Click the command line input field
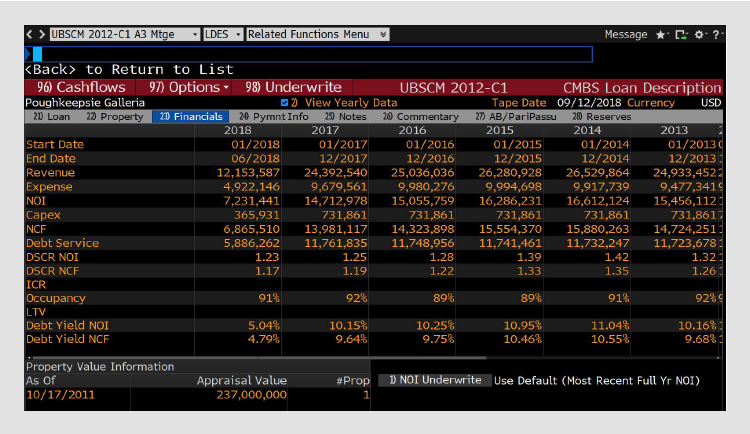This screenshot has height=434, width=750. 309,54
